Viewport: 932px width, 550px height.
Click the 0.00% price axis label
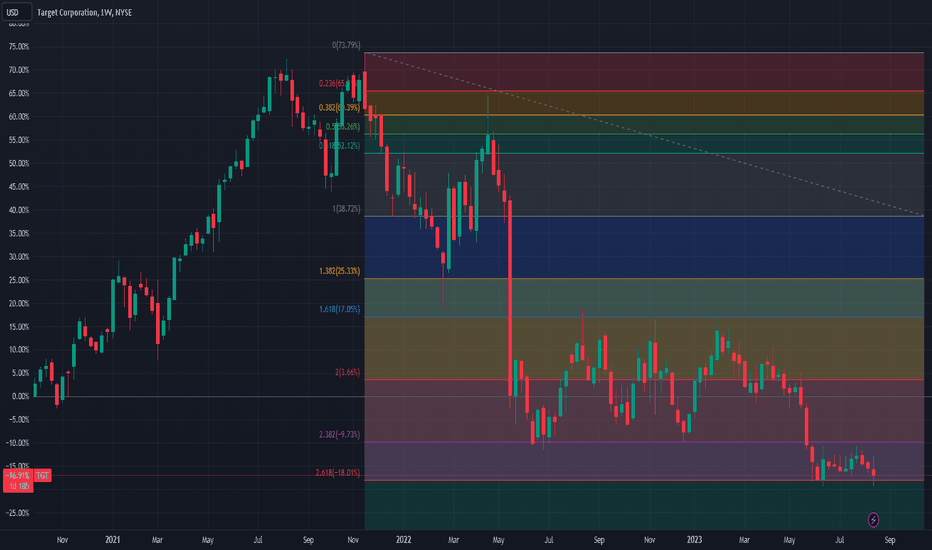pyautogui.click(x=20, y=397)
